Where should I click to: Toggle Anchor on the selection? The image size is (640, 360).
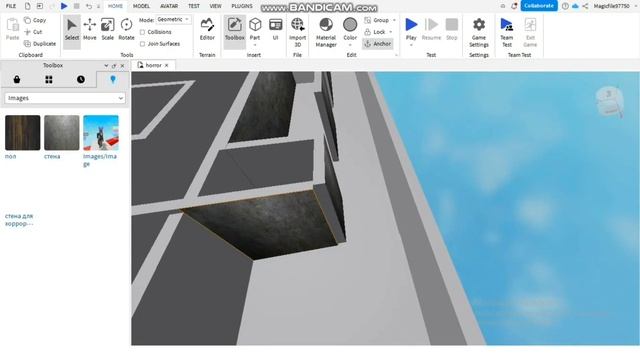click(378, 44)
